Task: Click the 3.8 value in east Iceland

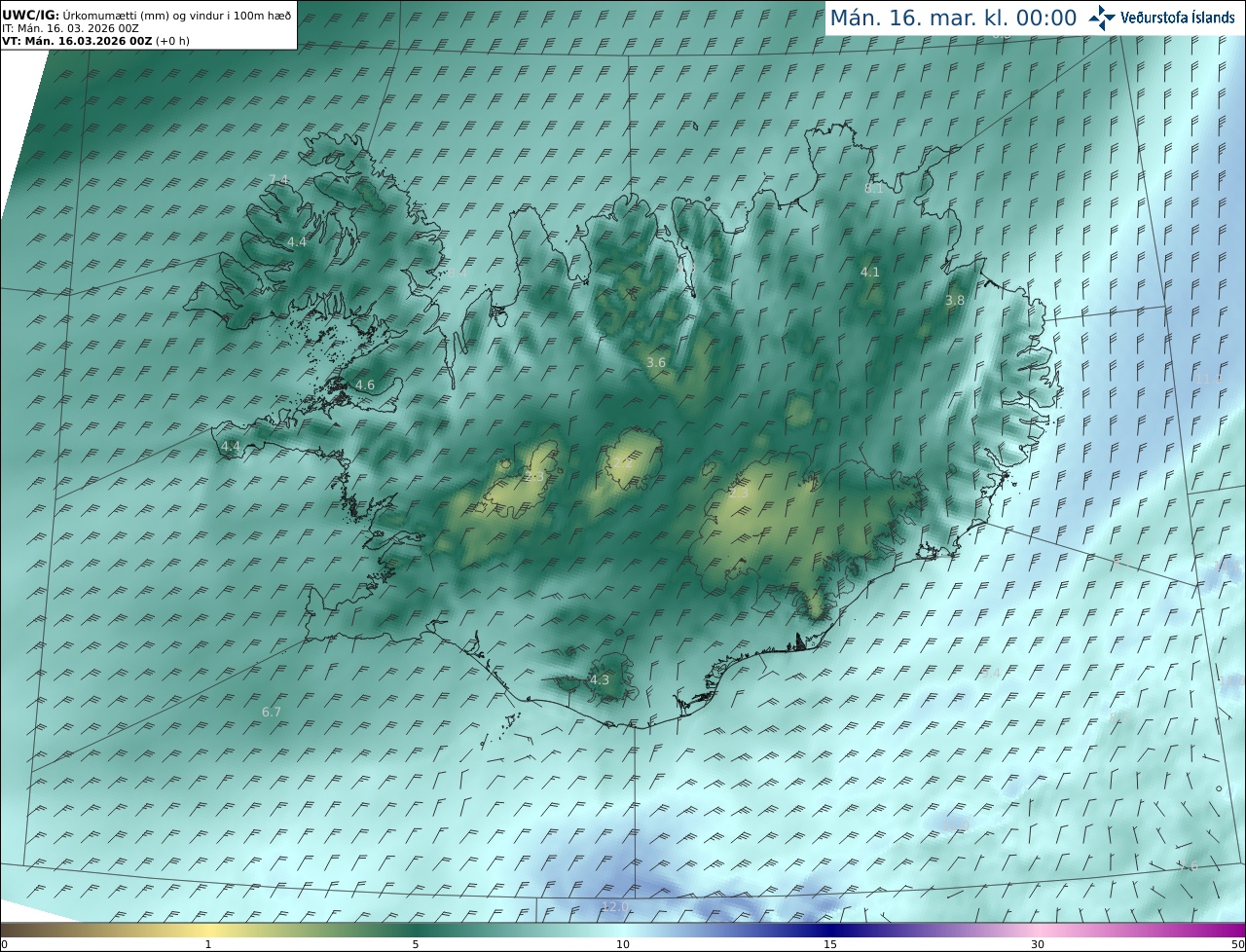Action: 955,301
